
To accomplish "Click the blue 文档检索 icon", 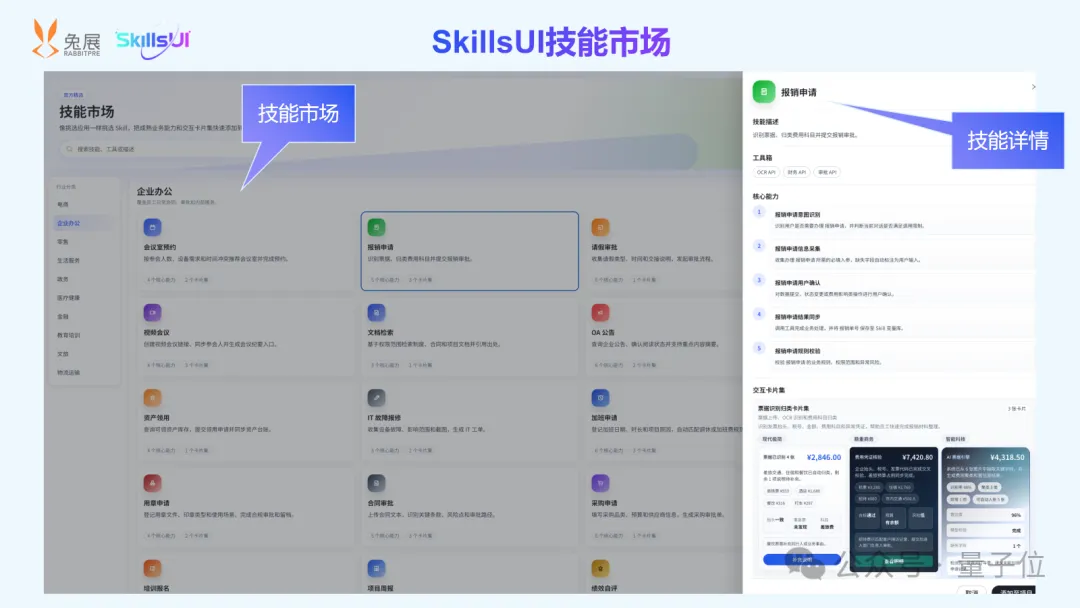I will 376,313.
